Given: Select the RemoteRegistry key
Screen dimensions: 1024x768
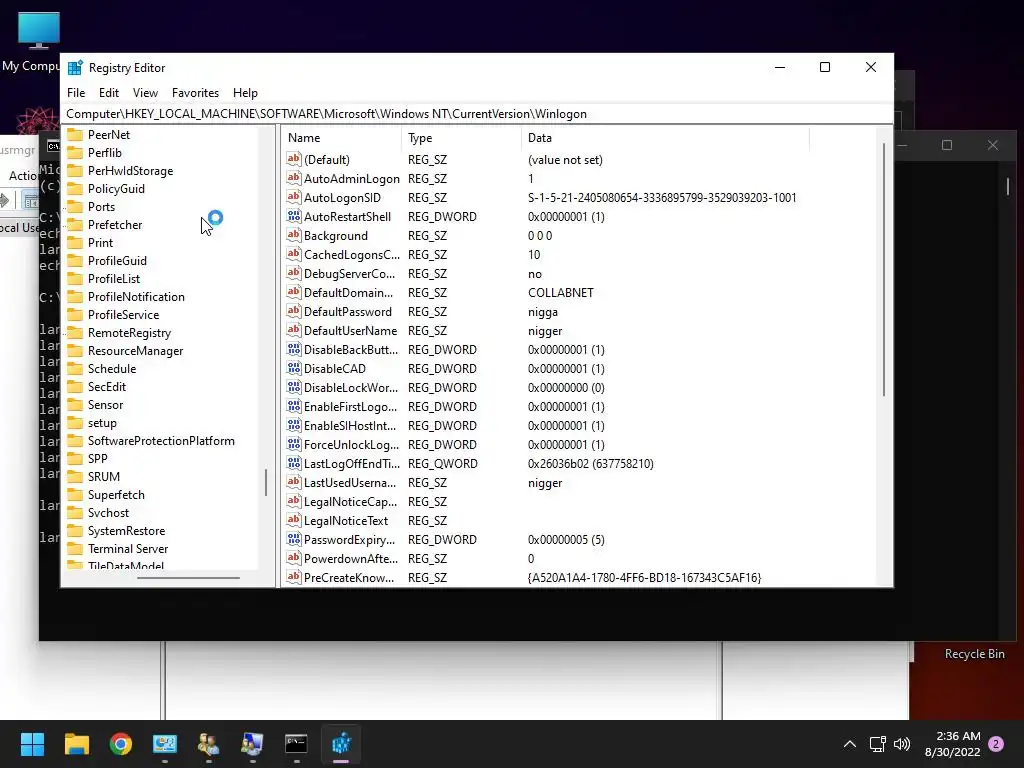Looking at the screenshot, I should click(129, 333).
